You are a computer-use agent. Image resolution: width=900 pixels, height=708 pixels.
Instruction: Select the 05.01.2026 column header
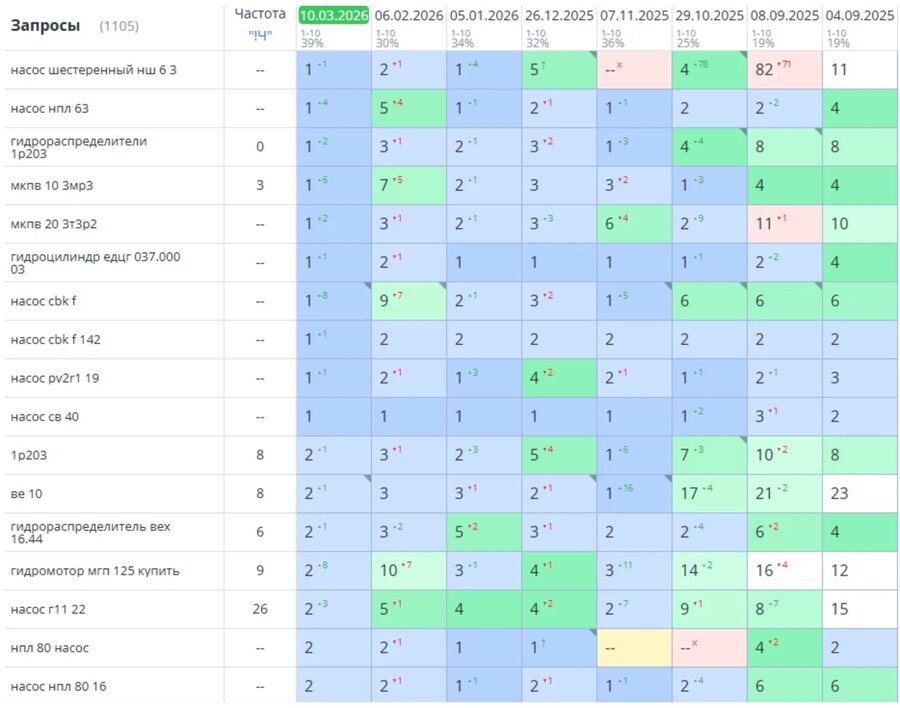pyautogui.click(x=484, y=16)
